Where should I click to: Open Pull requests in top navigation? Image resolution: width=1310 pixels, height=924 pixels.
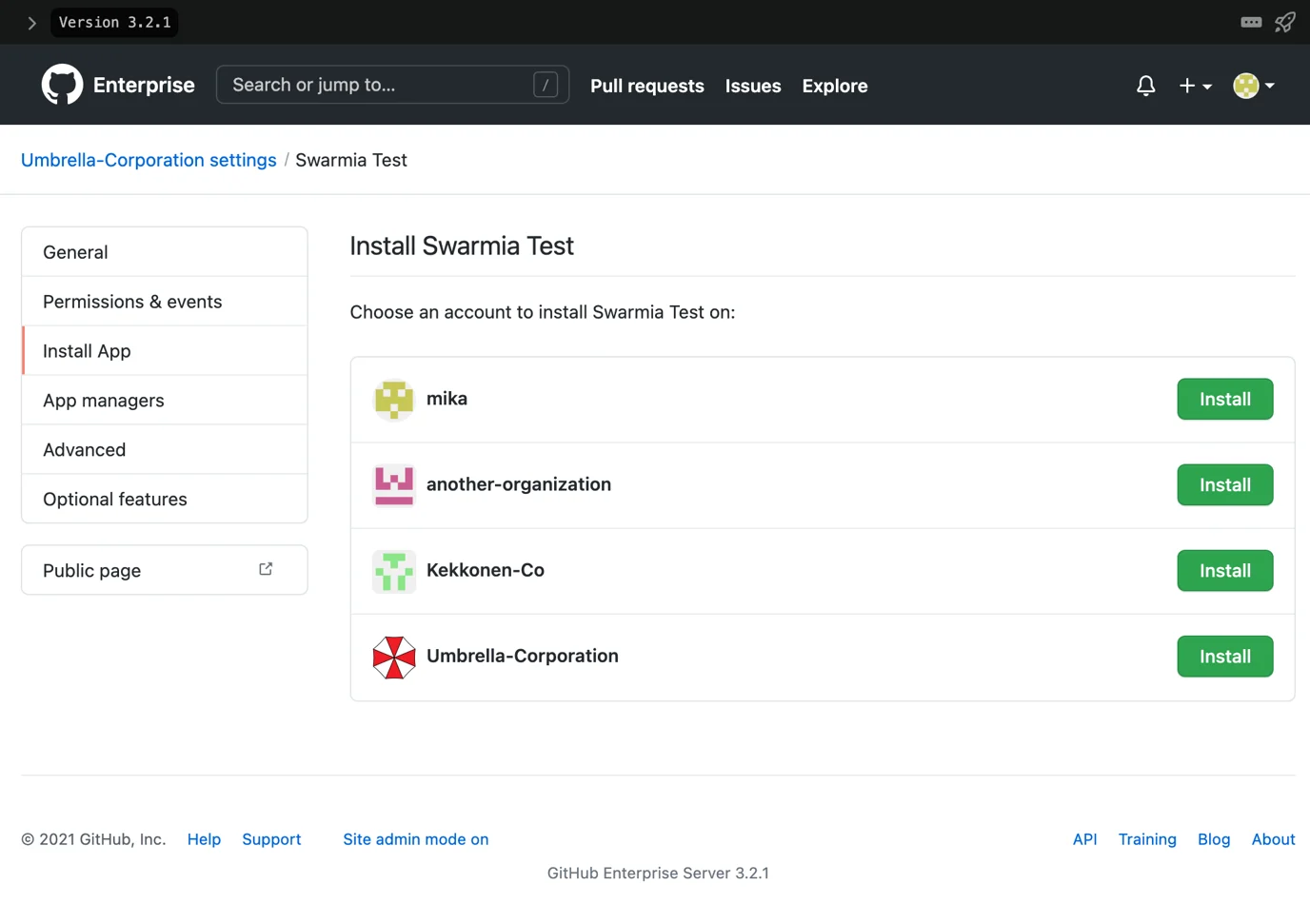(x=646, y=86)
